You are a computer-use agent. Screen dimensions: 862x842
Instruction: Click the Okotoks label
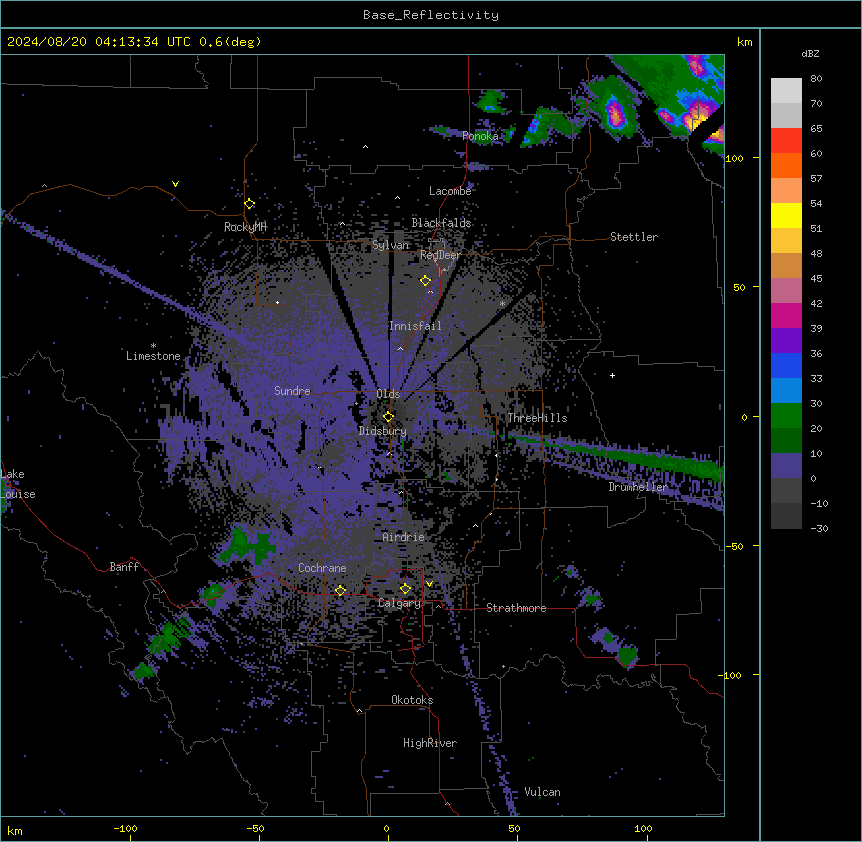412,700
